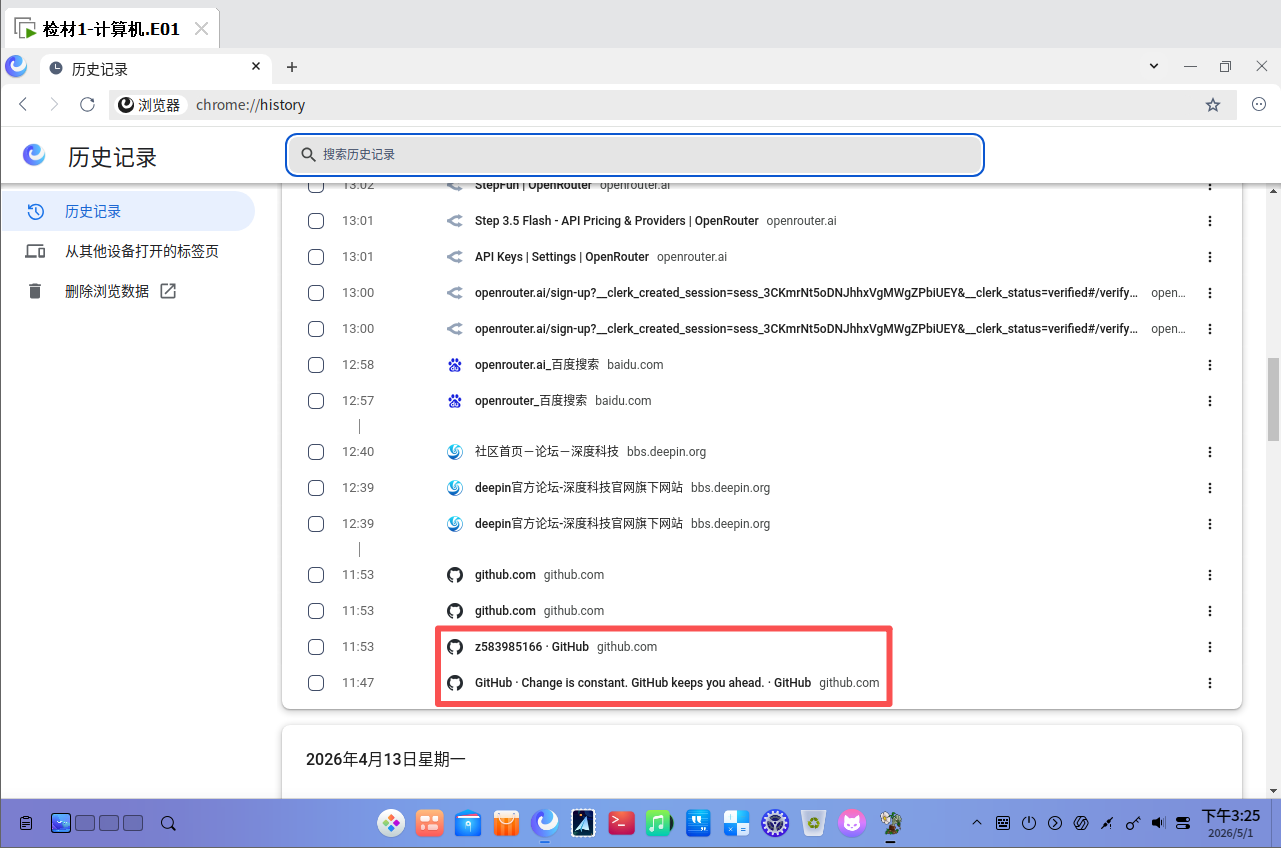The width and height of the screenshot is (1281, 848).
Task: Click the key icon in system tray
Action: (x=1133, y=823)
